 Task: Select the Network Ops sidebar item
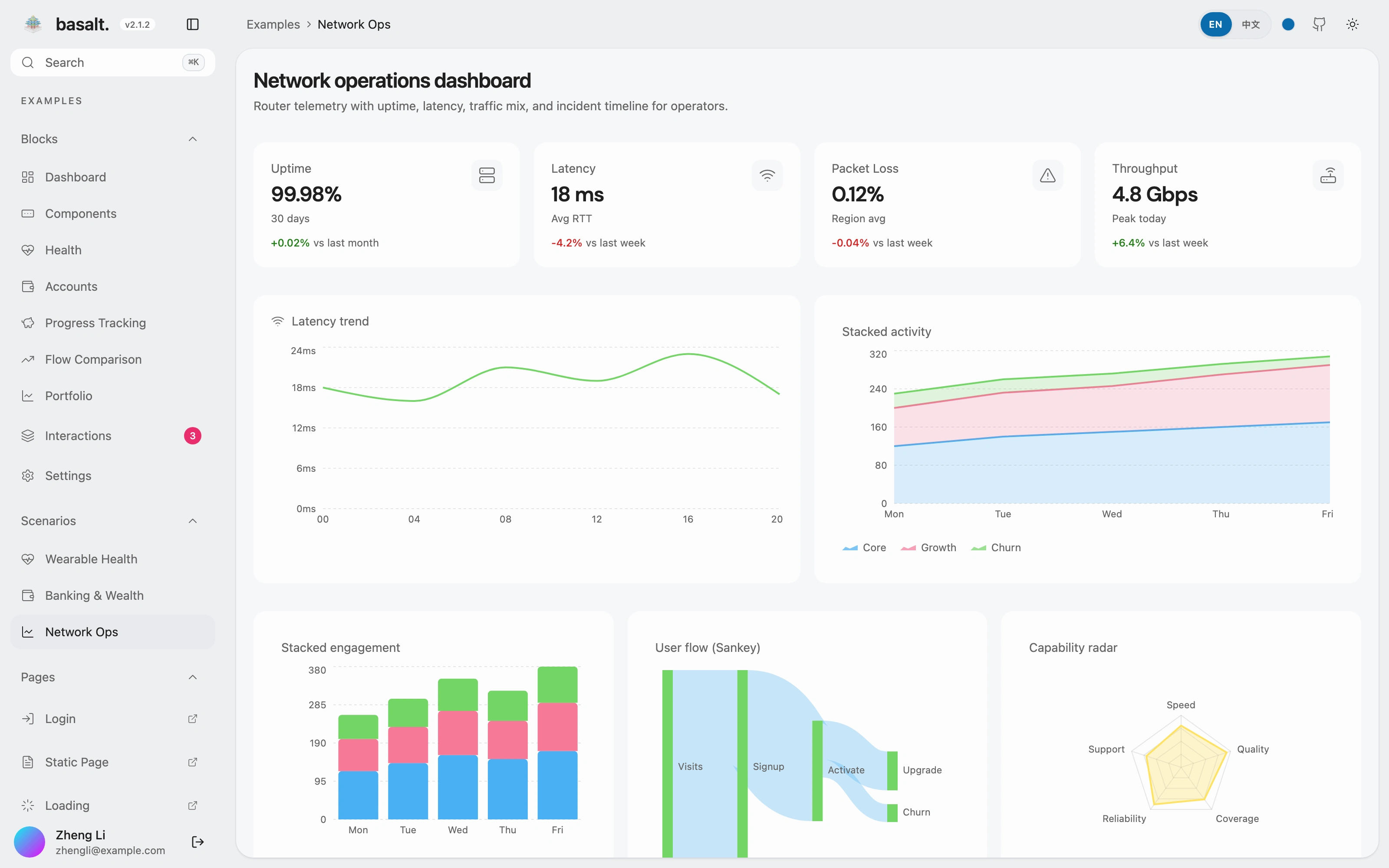tap(112, 632)
